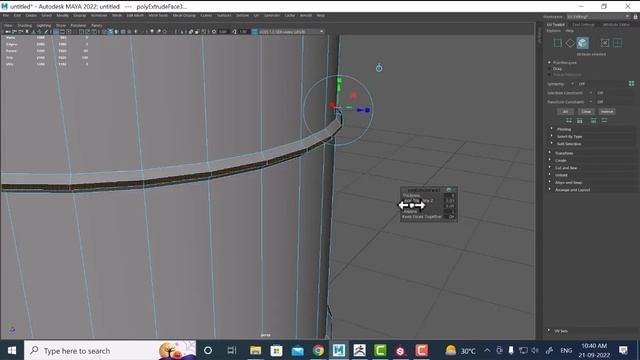Open Lighting panel menu
The height and width of the screenshot is (360, 640).
44,25
